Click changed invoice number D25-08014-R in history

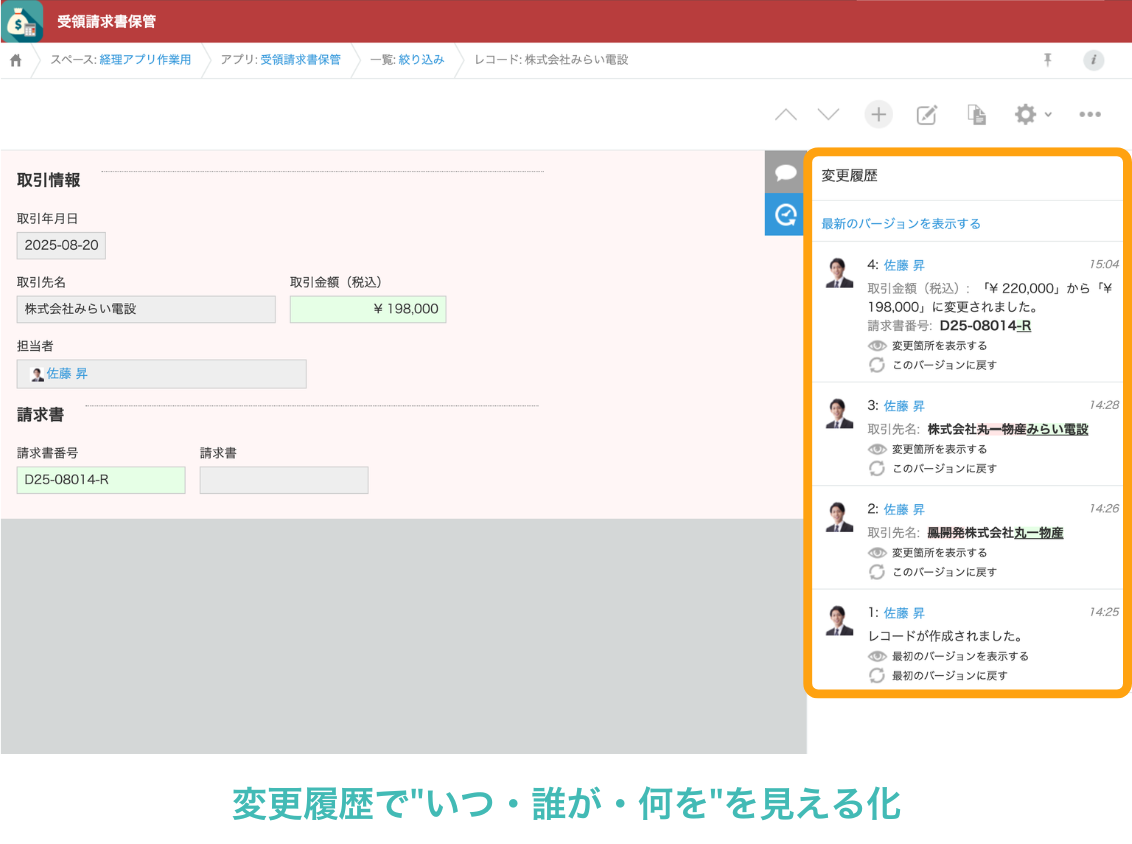pyautogui.click(x=985, y=326)
